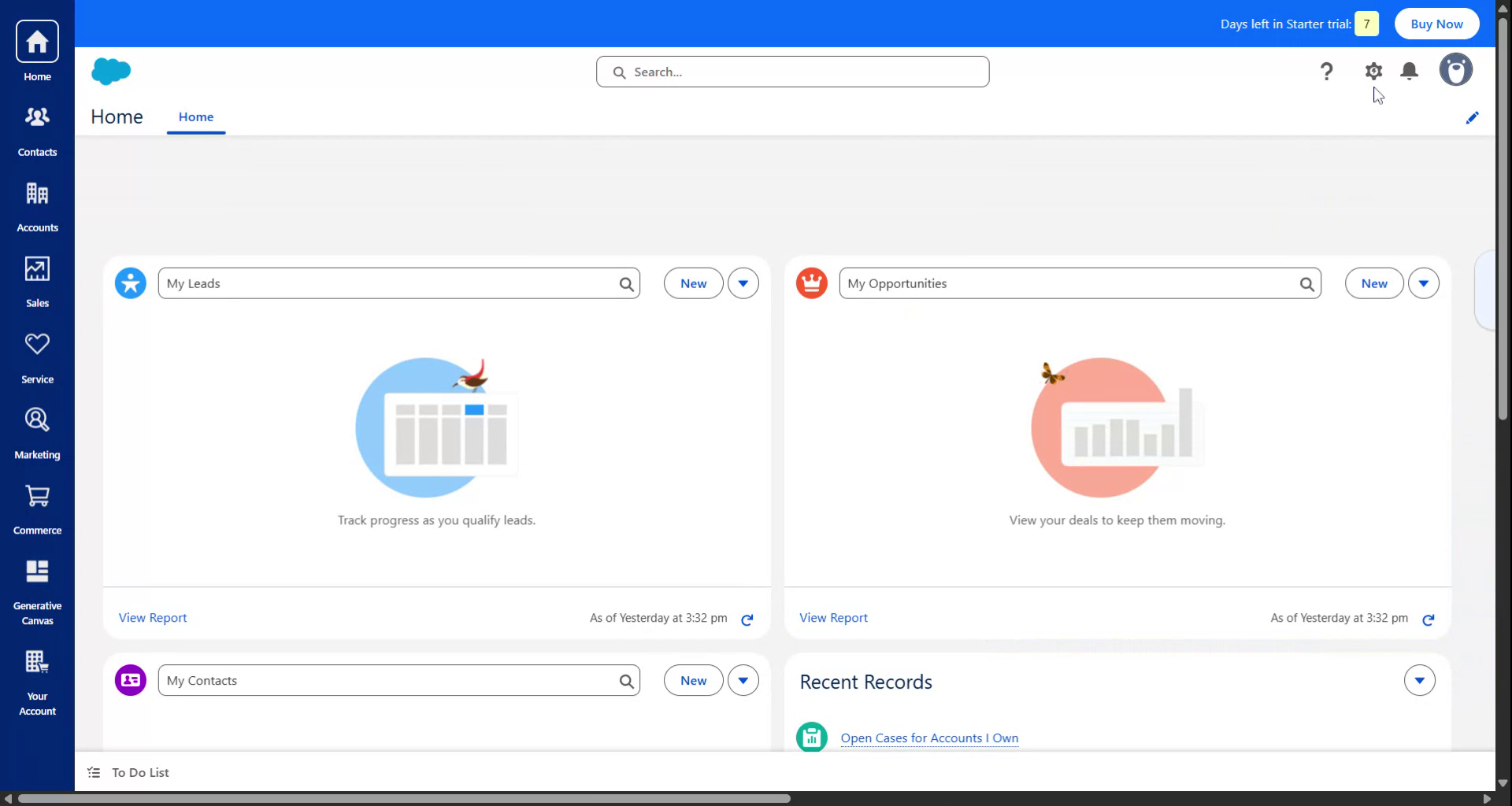Click the horizontal scrollbar at the bottom
The image size is (1512, 806).
403,798
